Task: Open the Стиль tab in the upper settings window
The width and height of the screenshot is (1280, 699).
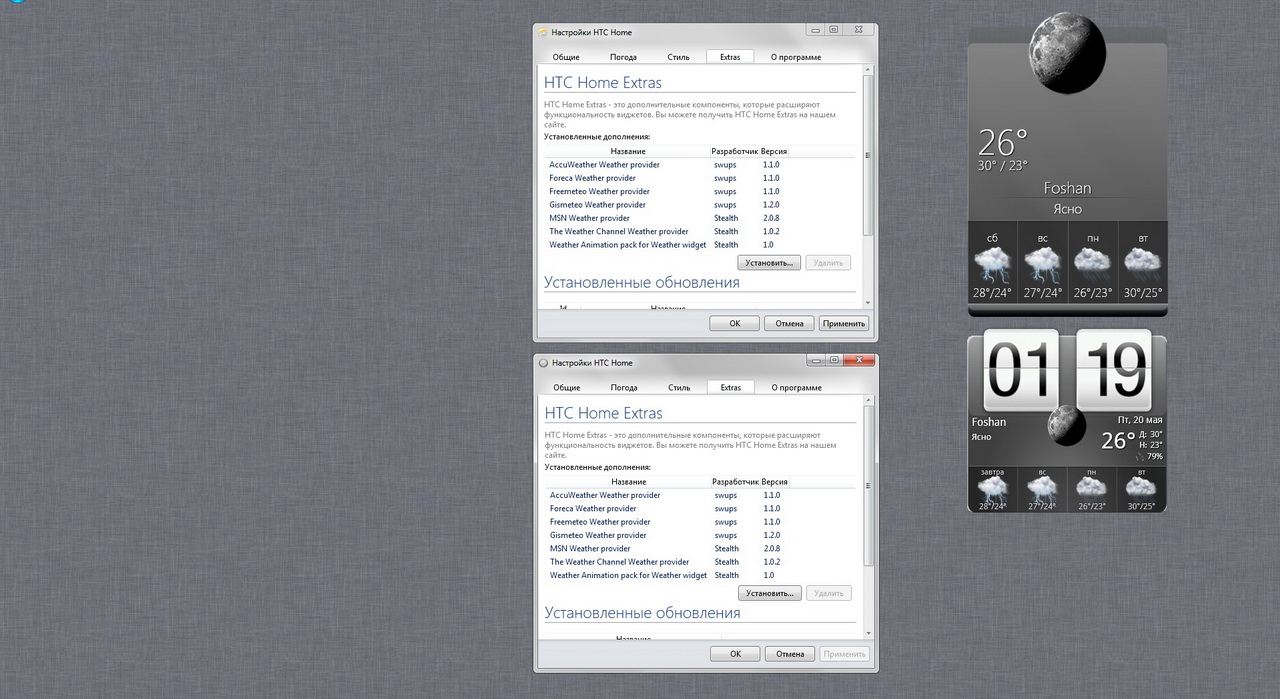Action: (x=679, y=57)
